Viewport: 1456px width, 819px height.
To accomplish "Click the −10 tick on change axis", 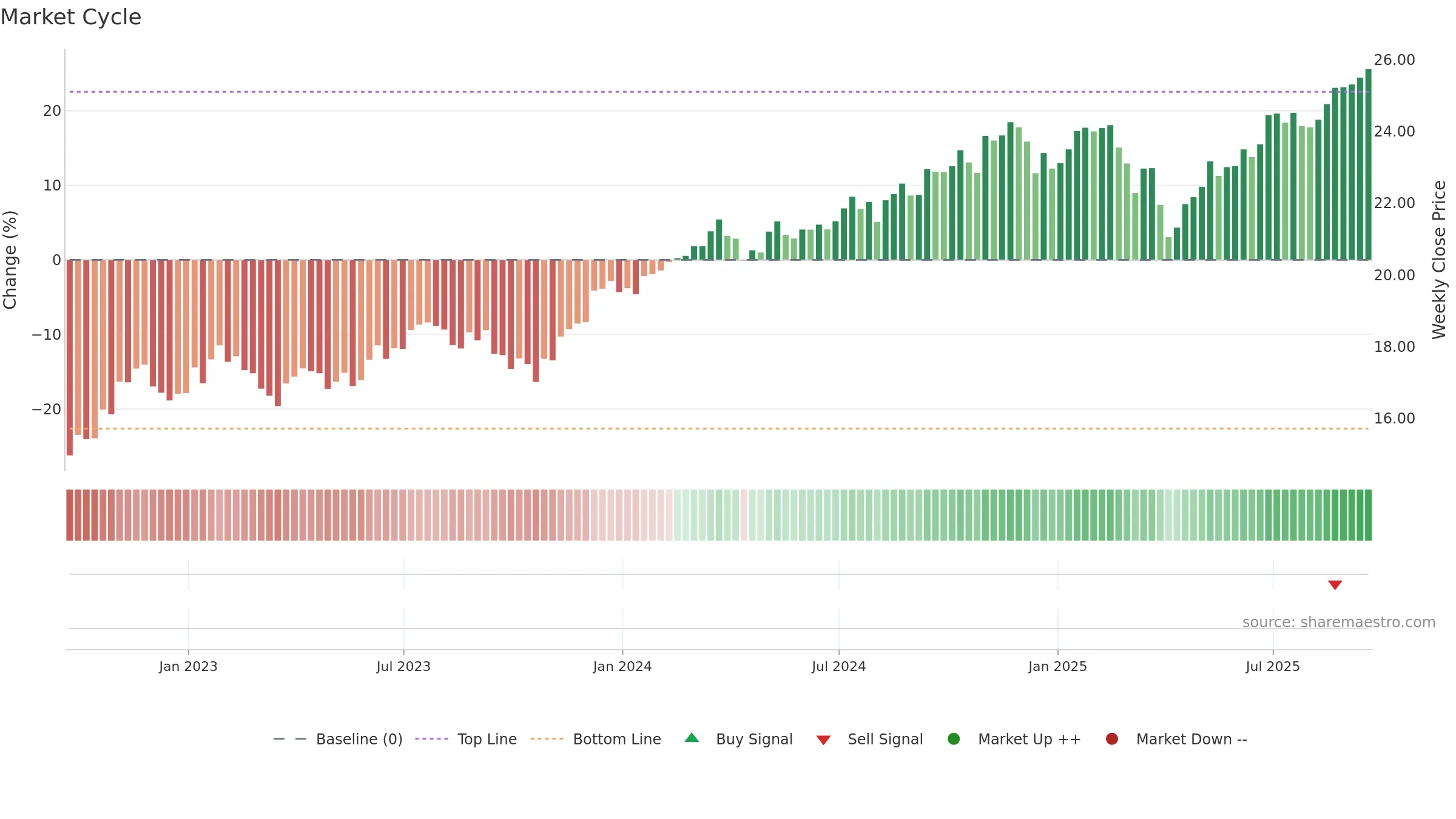I will pyautogui.click(x=47, y=335).
